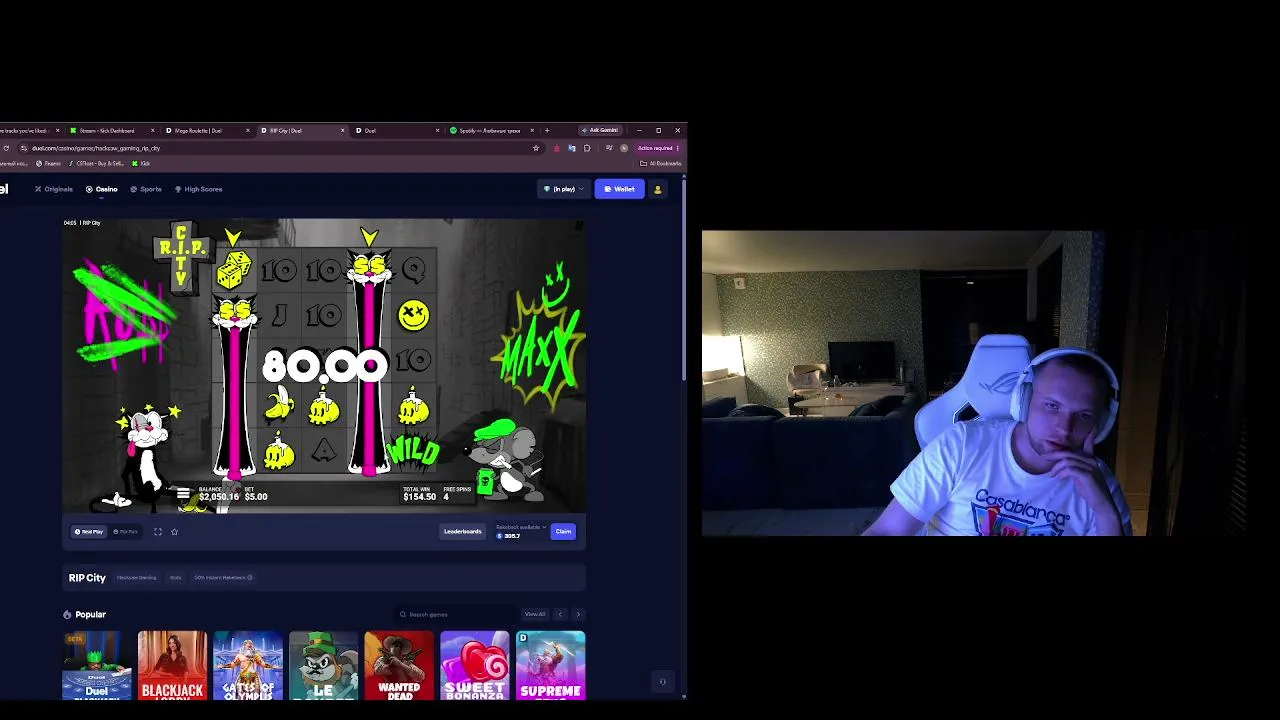Click the Popular section heading
This screenshot has height=720, width=1280.
[x=90, y=614]
